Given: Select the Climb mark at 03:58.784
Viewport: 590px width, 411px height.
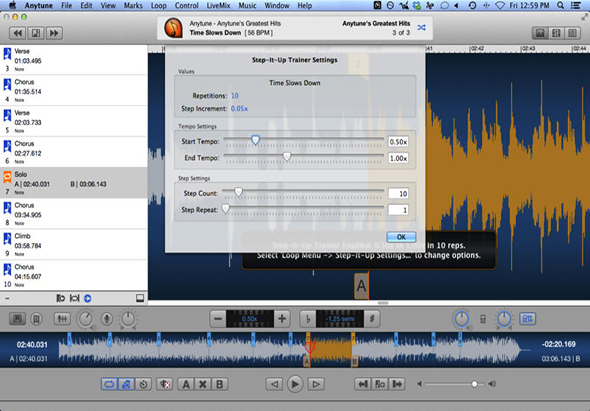Looking at the screenshot, I should 74,244.
